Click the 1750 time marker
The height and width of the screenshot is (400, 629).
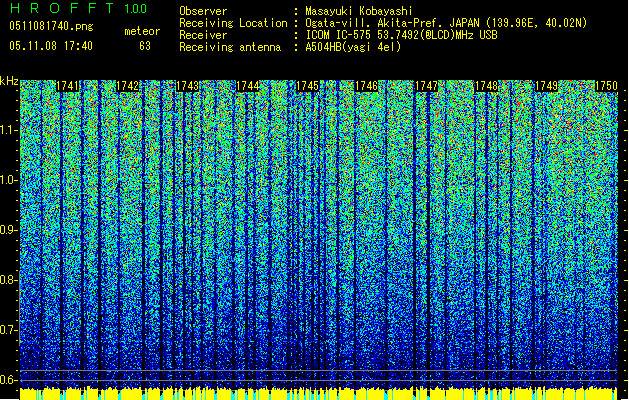coord(606,87)
